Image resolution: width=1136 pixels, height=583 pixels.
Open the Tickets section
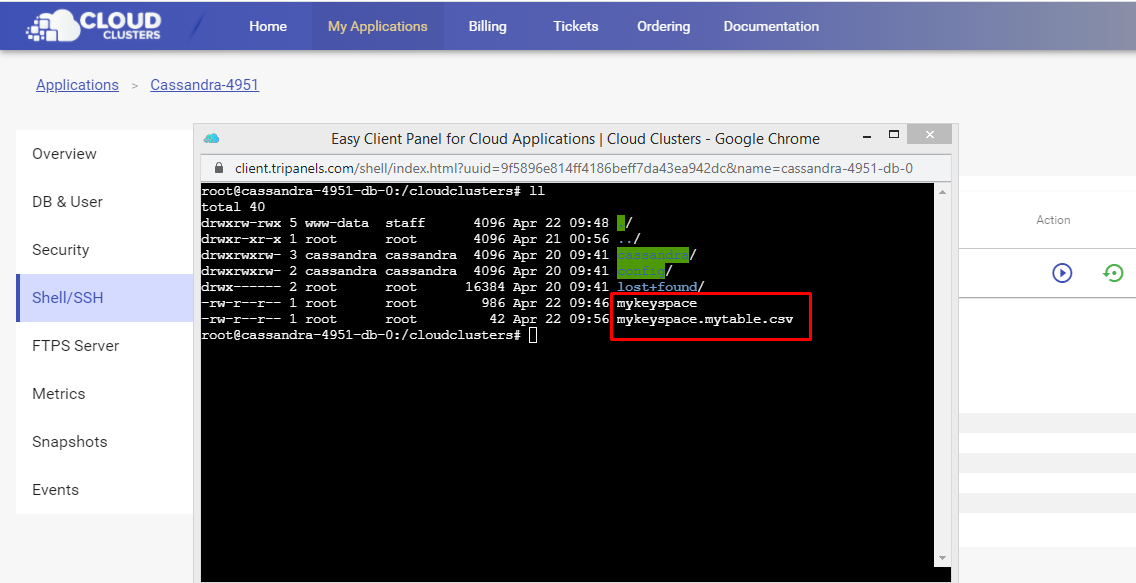tap(576, 26)
